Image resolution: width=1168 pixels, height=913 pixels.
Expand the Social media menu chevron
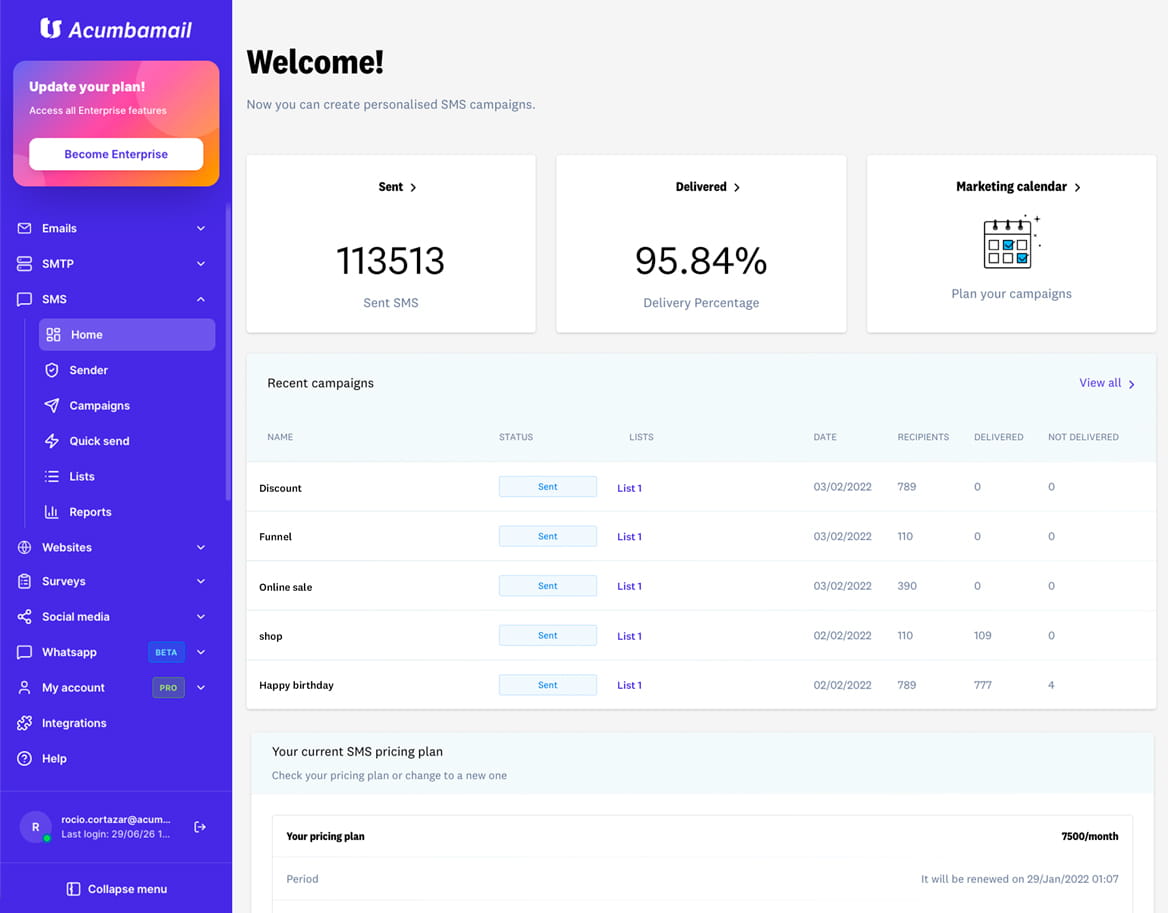[x=200, y=617]
